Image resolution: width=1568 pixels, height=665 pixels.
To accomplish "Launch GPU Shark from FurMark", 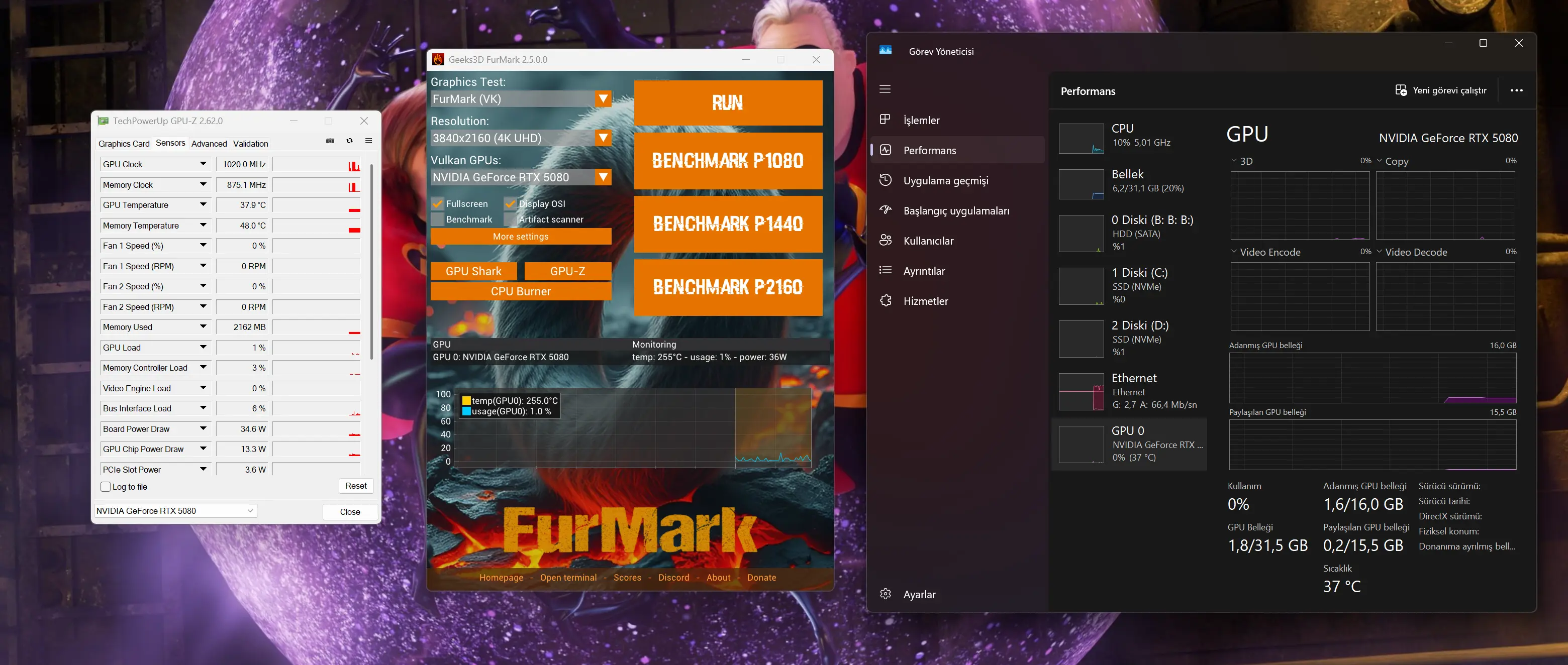I will [x=473, y=271].
